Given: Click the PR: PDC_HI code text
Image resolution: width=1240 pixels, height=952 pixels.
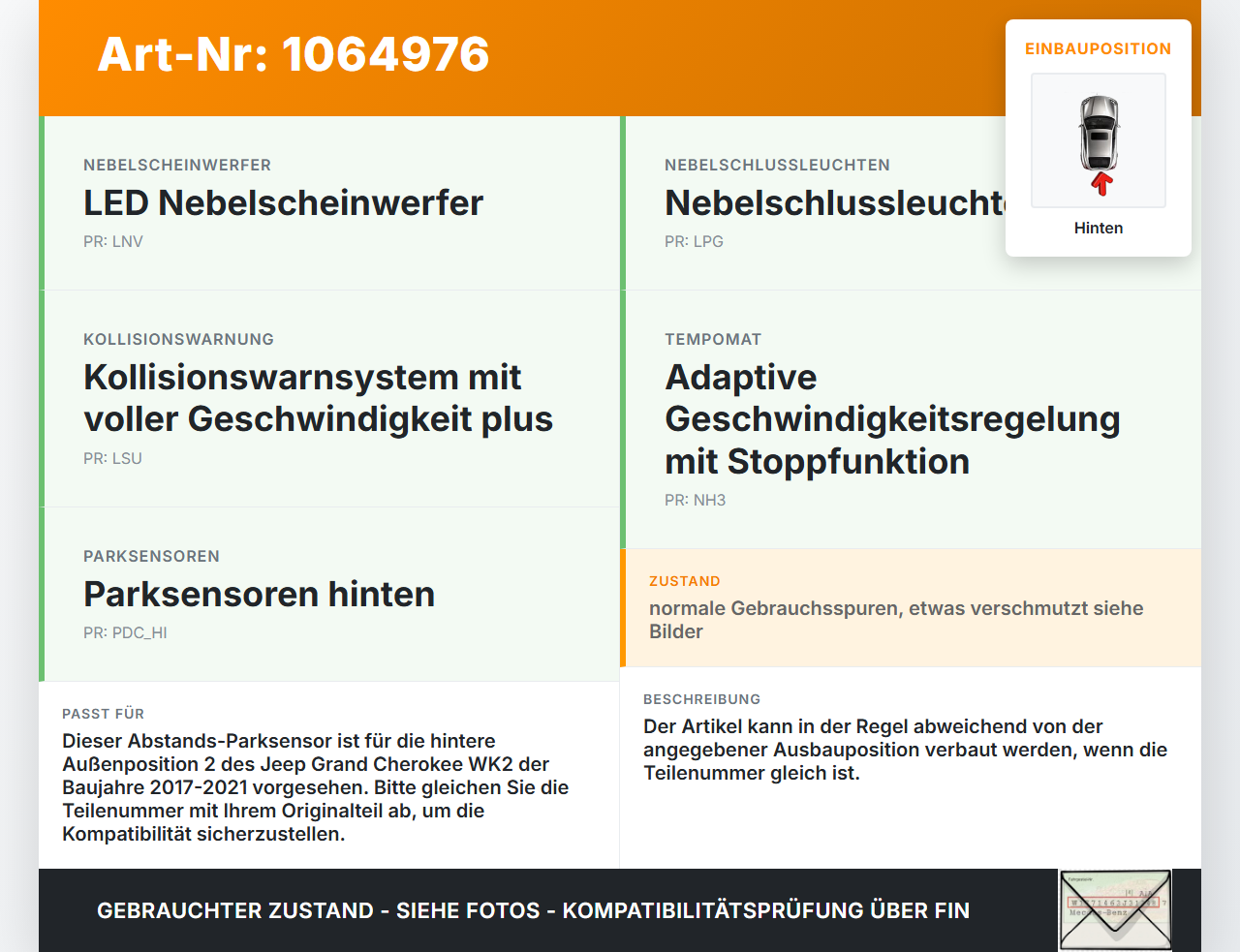Looking at the screenshot, I should click(x=125, y=632).
